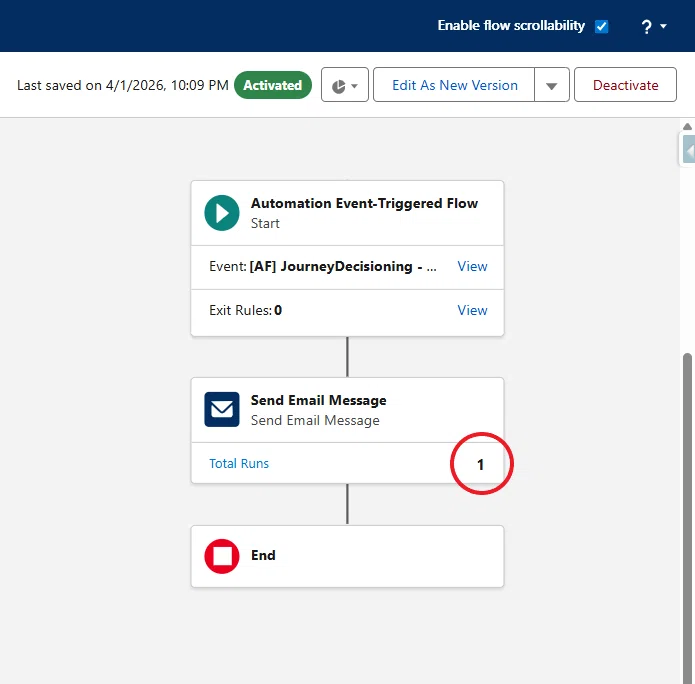Click the vertical scrollbar thumb
The width and height of the screenshot is (695, 684).
pyautogui.click(x=687, y=518)
